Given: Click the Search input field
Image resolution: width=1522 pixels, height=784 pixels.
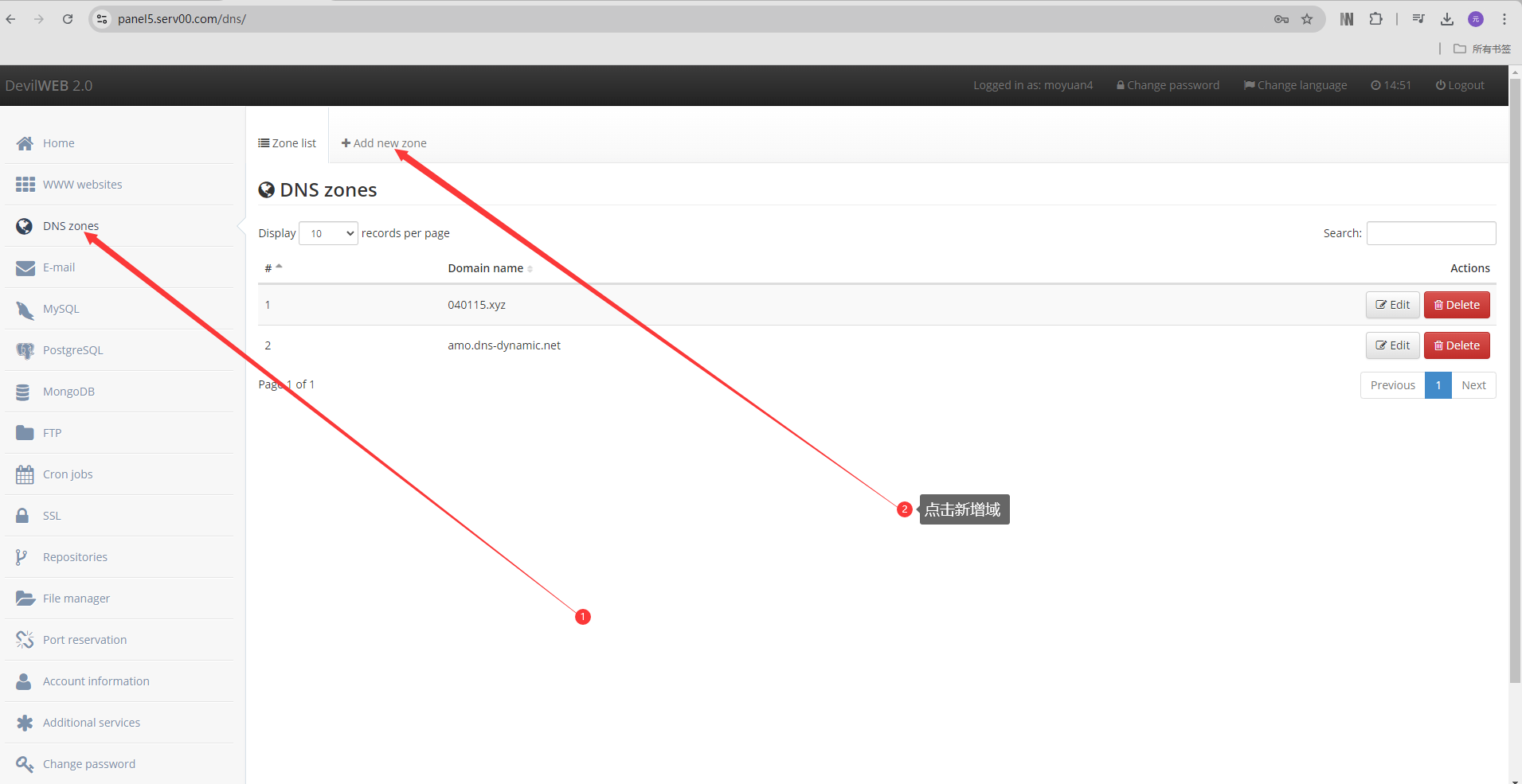Looking at the screenshot, I should 1430,233.
